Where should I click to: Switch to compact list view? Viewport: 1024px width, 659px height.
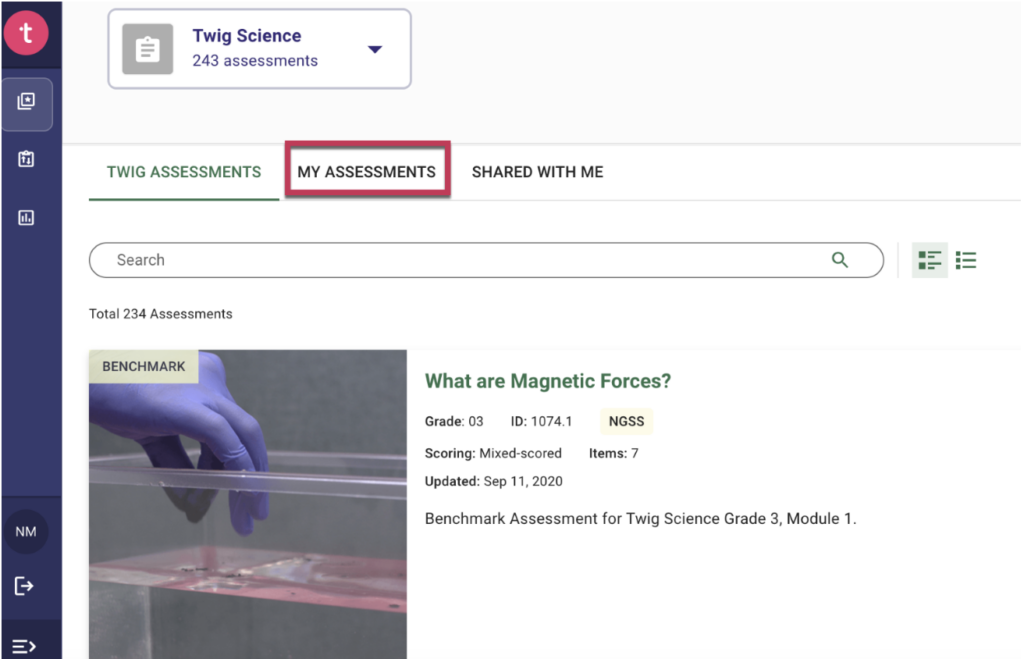click(966, 261)
